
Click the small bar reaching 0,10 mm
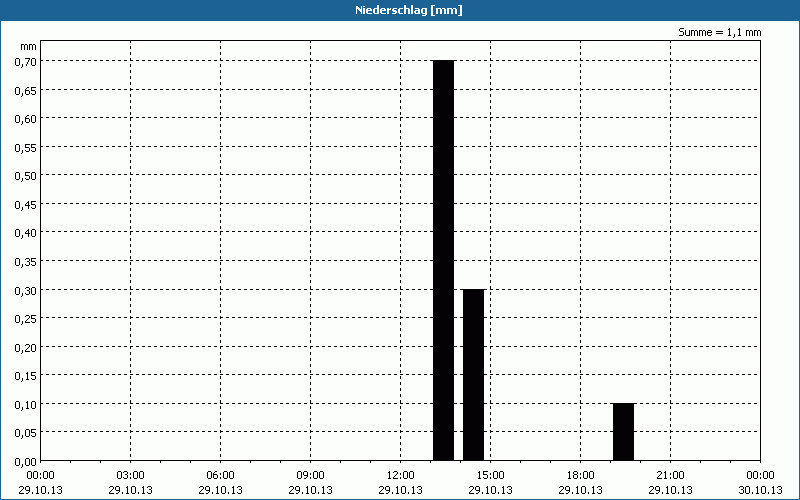click(x=623, y=432)
